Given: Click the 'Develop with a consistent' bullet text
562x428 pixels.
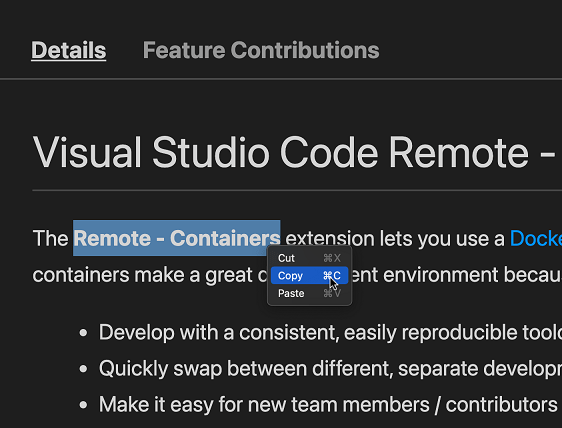Looking at the screenshot, I should tap(330, 332).
